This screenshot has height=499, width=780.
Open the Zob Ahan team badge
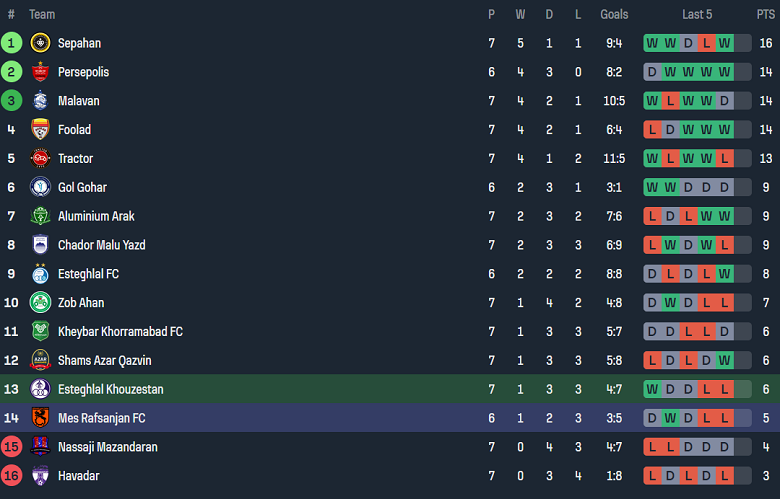coord(40,302)
